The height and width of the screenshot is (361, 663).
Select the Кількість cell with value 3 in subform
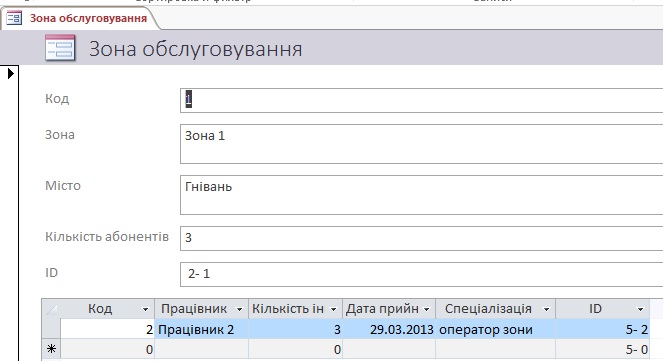[x=296, y=329]
